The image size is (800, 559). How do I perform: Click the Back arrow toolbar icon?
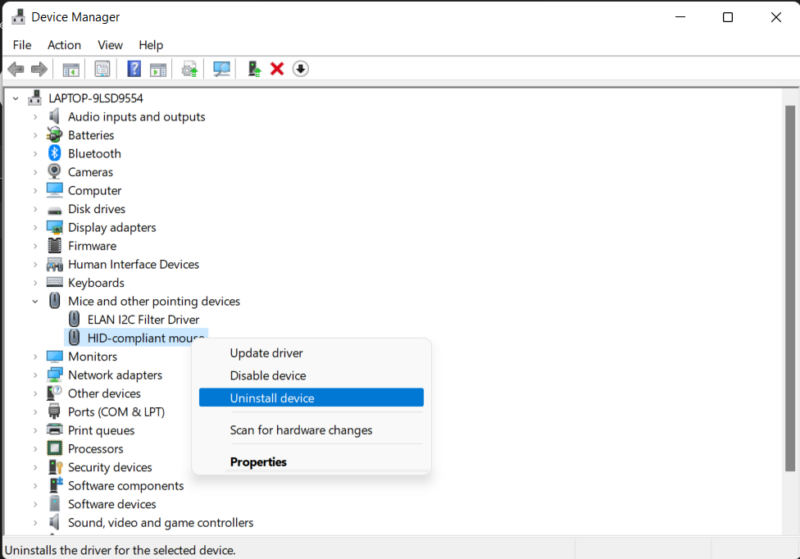(16, 69)
